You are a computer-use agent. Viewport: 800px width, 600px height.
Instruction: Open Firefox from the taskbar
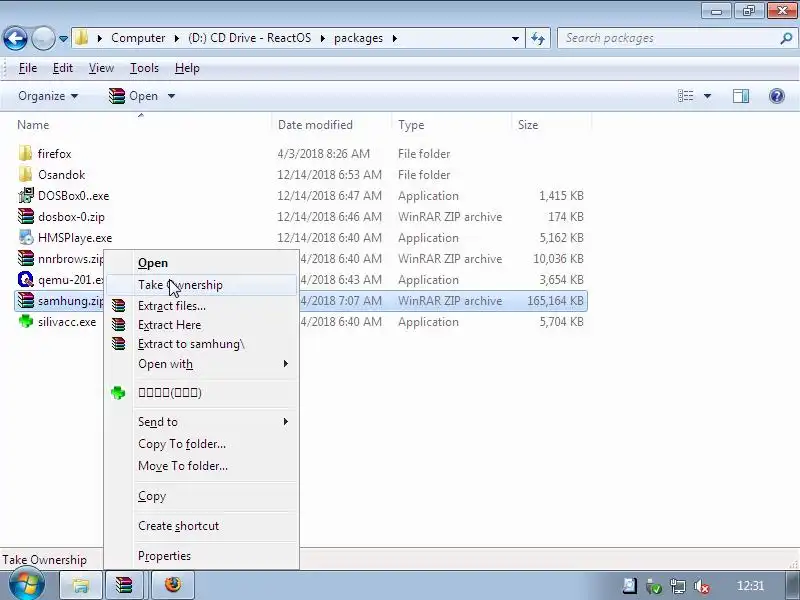coord(173,585)
